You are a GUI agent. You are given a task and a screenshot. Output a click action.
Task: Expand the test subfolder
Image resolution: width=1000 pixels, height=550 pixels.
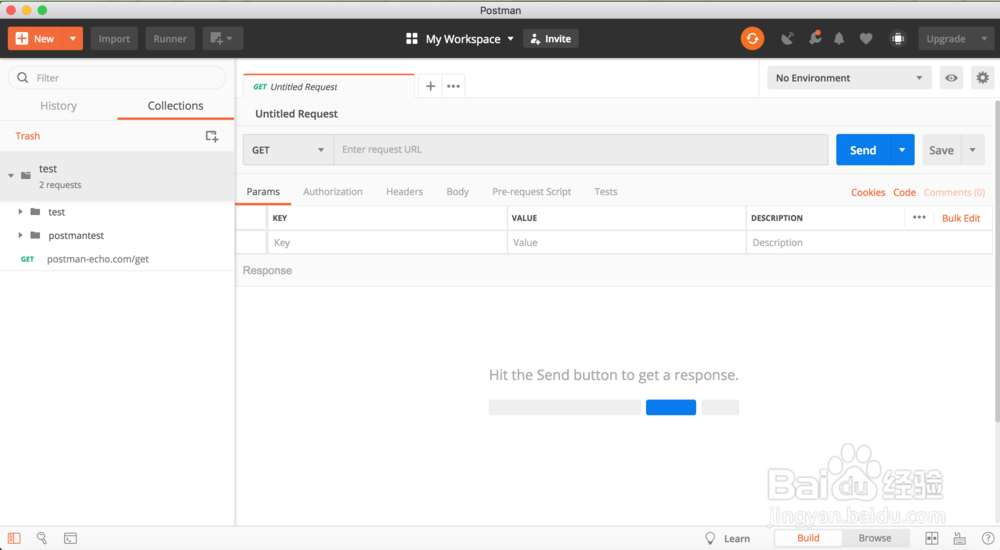coord(20,211)
